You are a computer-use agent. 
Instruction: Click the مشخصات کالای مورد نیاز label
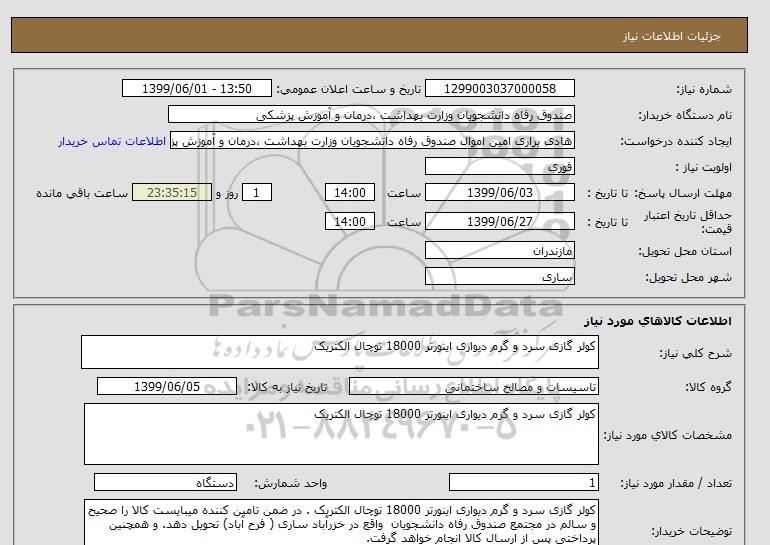[x=667, y=435]
